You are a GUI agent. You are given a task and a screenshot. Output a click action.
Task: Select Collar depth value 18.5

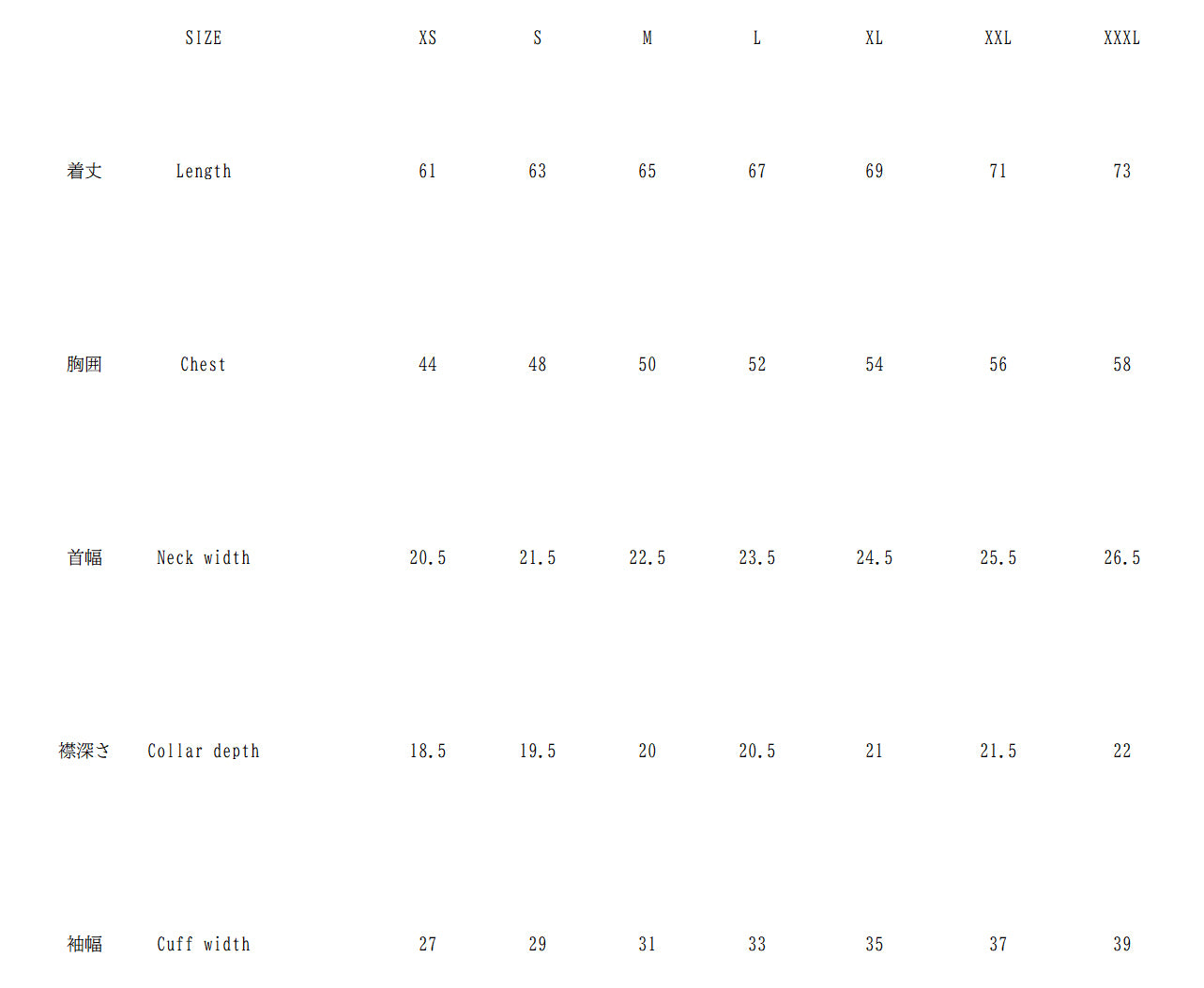[428, 752]
